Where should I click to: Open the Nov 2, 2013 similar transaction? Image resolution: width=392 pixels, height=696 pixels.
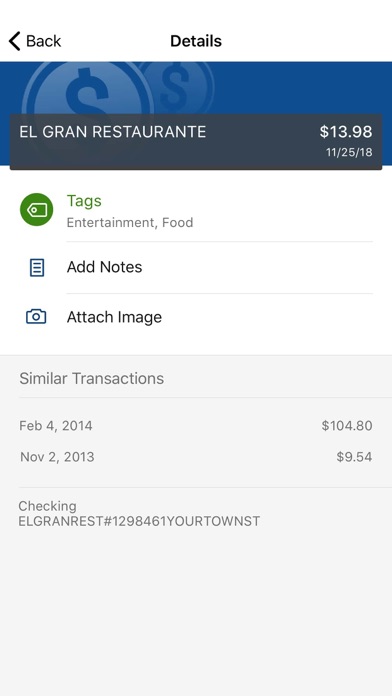pyautogui.click(x=196, y=457)
